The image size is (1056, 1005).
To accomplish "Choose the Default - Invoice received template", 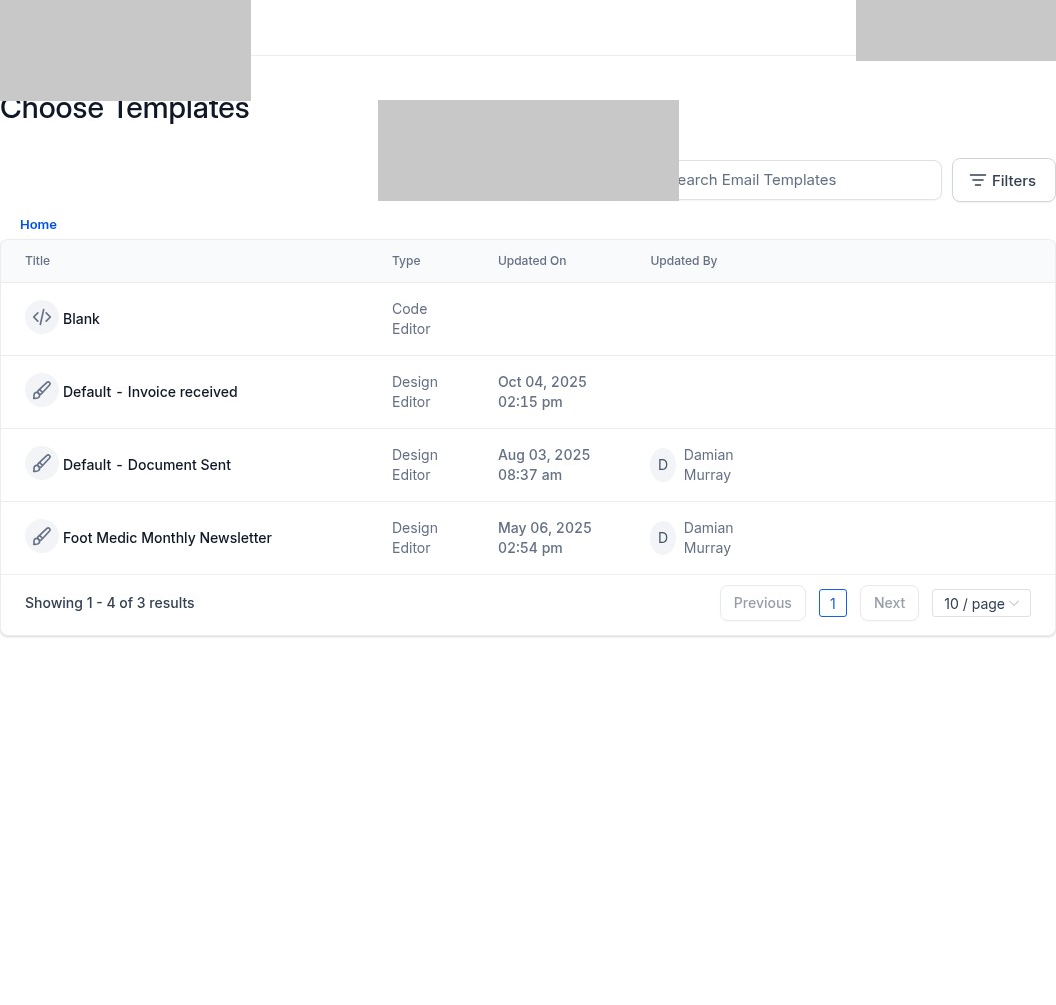I will point(150,392).
